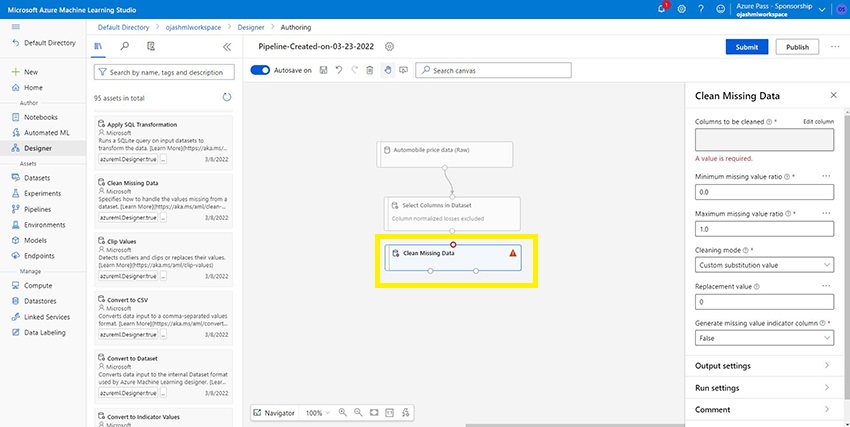Refresh the asset list
Viewport: 850px width, 427px height.
click(227, 98)
